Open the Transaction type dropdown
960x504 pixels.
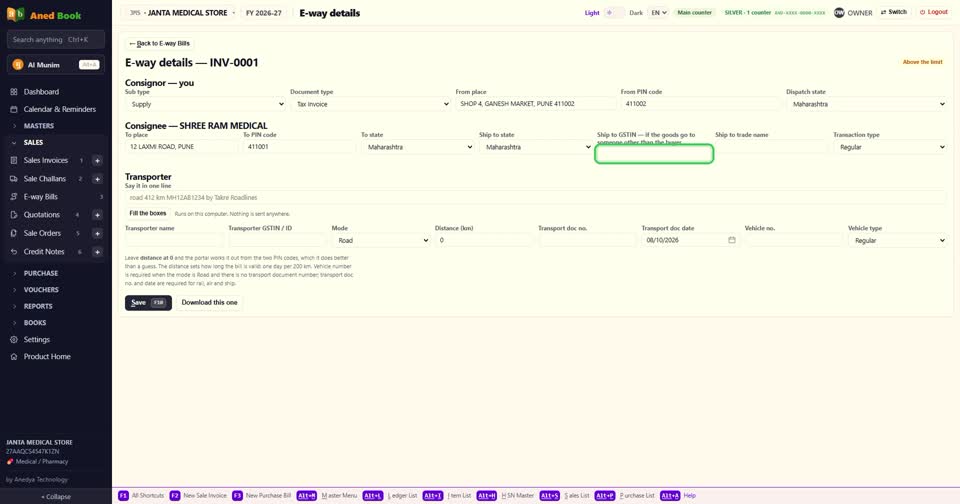coord(890,147)
